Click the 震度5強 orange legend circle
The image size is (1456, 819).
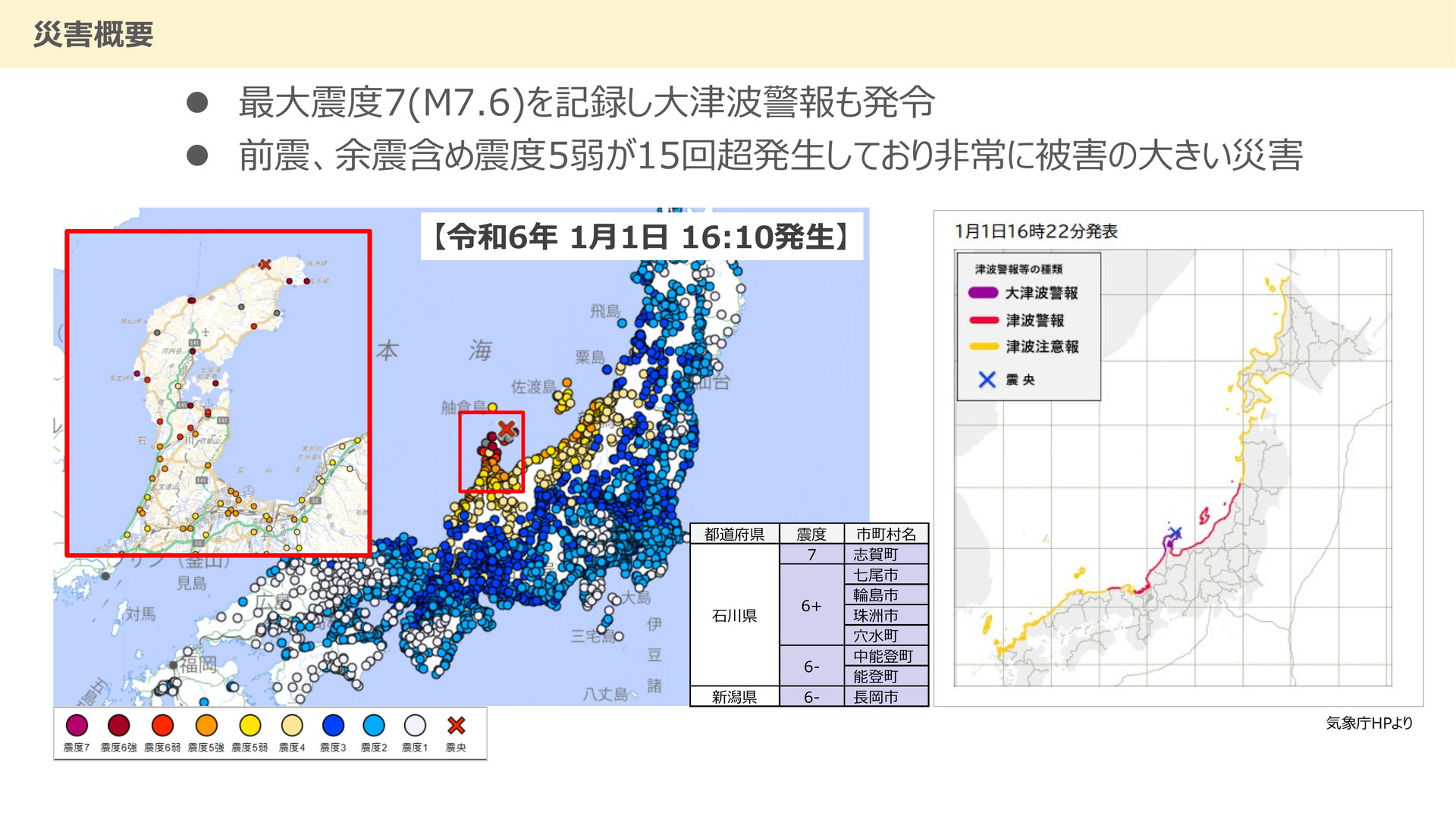(x=206, y=726)
